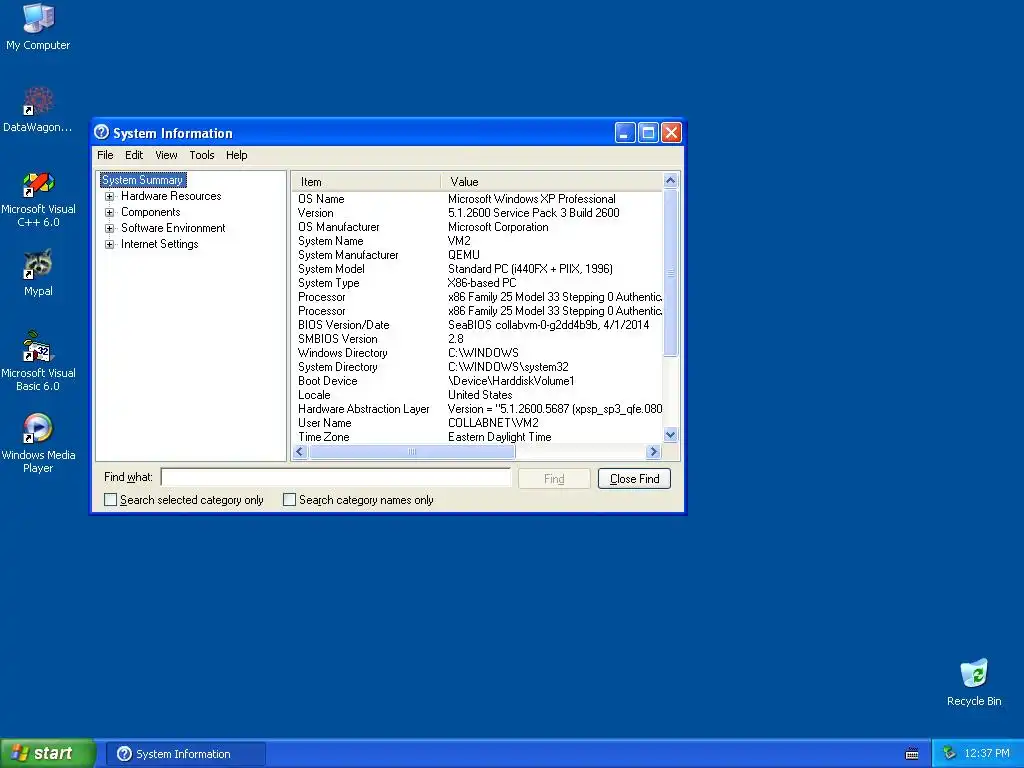Screen dimensions: 1024x768
Task: Click the value QEMU
Action: coord(464,255)
